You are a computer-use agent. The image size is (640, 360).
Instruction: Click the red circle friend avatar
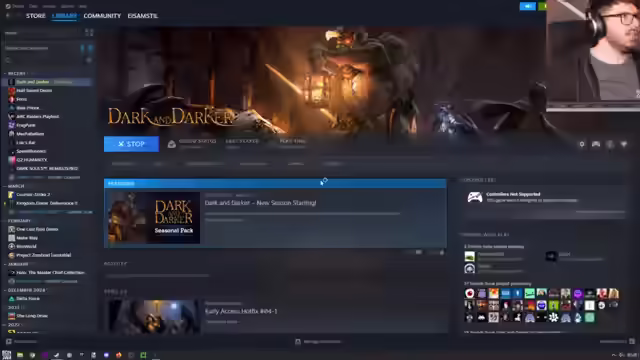[x=470, y=293]
